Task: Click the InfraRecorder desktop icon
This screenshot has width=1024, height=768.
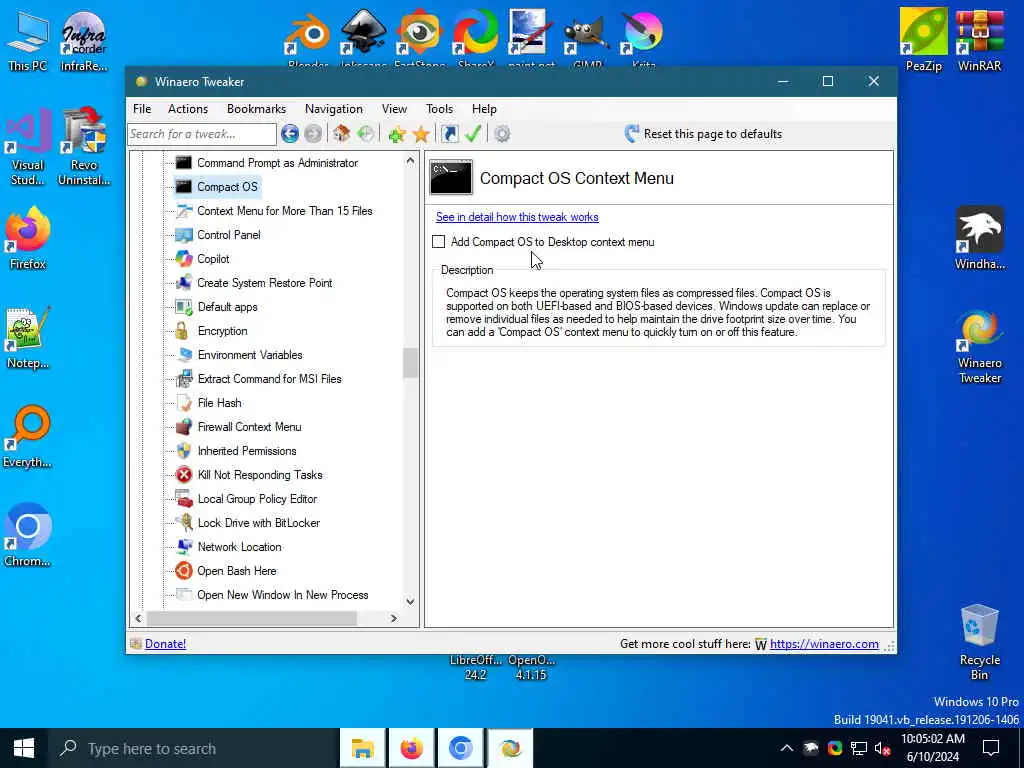Action: click(84, 40)
